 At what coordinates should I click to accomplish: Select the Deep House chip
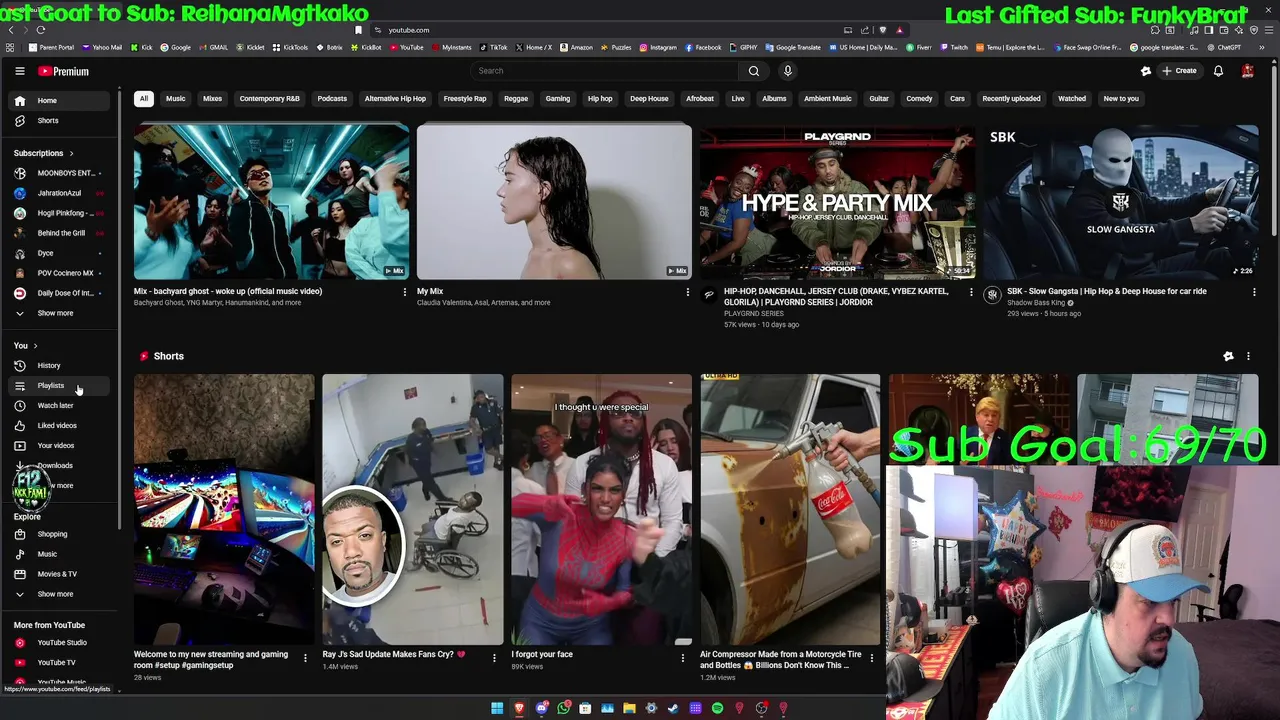(649, 98)
